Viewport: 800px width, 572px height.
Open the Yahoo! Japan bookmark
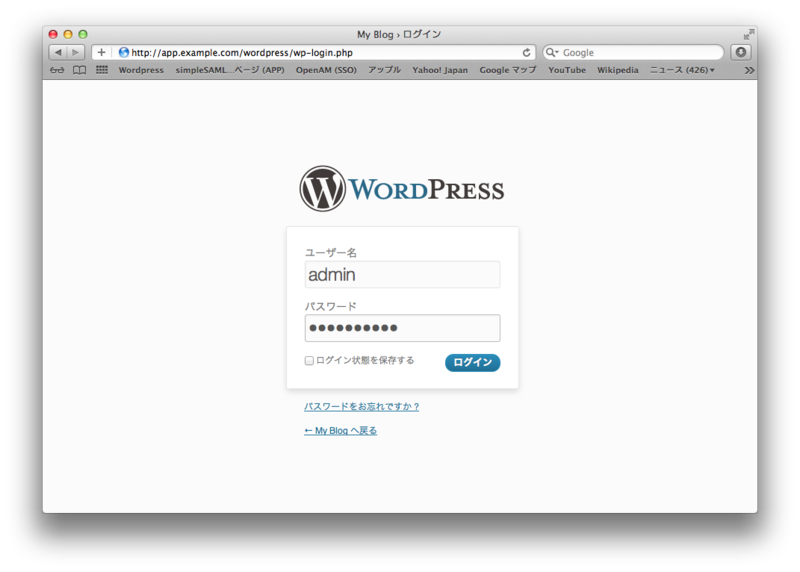coord(440,70)
